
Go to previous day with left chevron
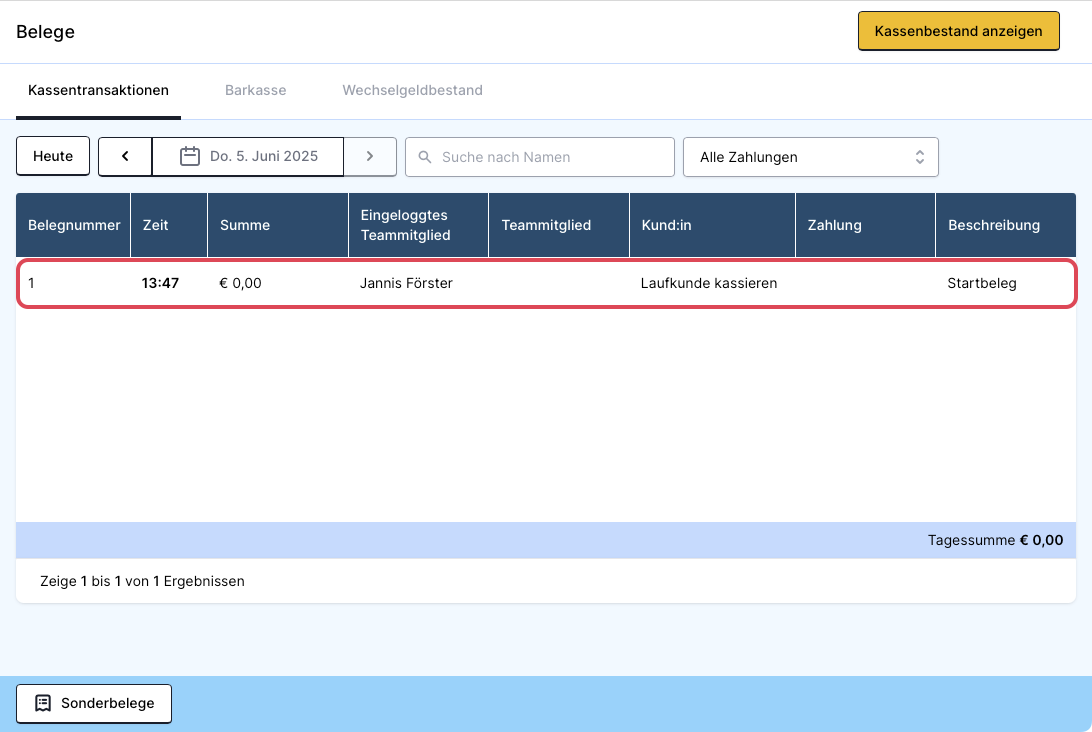coord(125,156)
